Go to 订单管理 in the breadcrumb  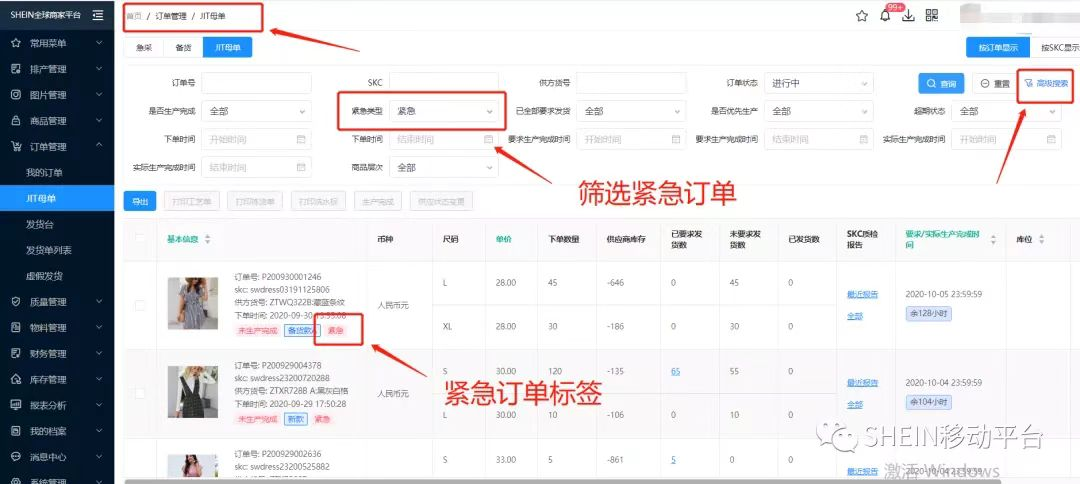click(171, 16)
